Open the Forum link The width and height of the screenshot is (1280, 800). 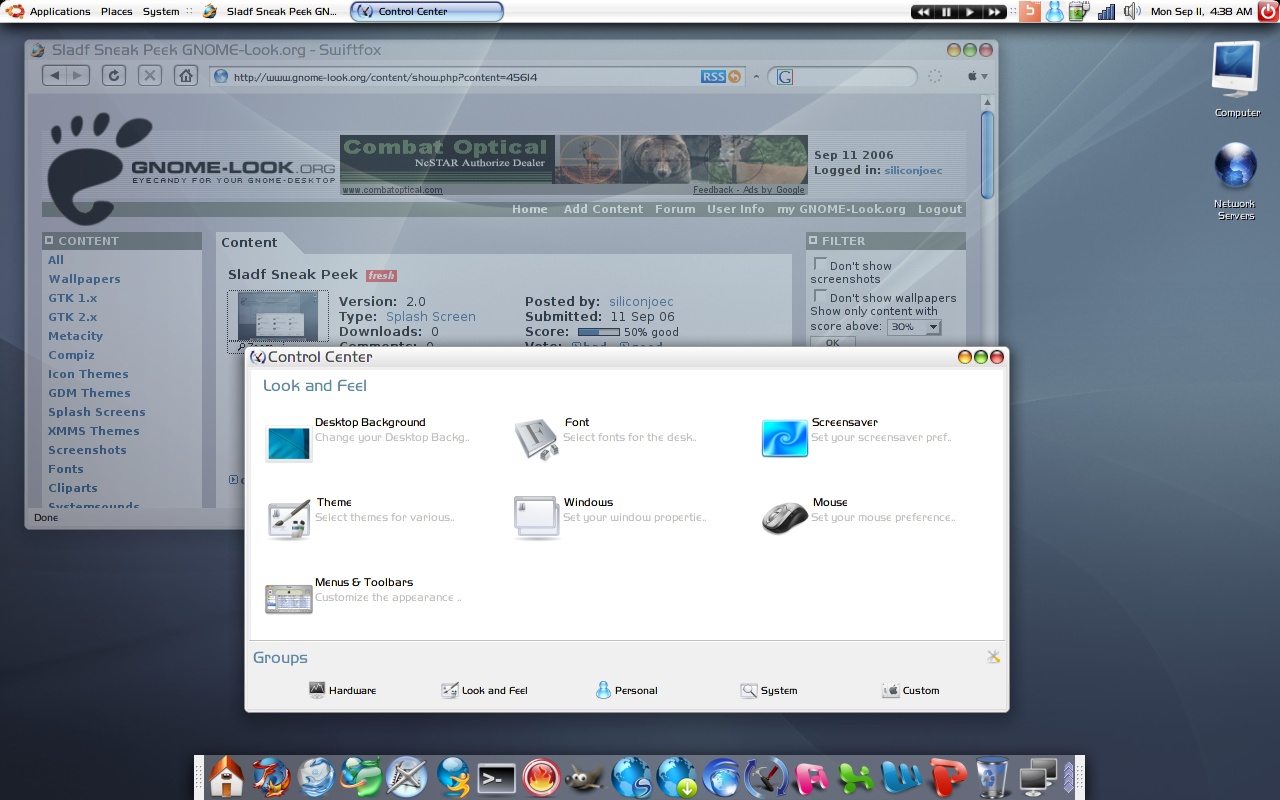(x=675, y=209)
